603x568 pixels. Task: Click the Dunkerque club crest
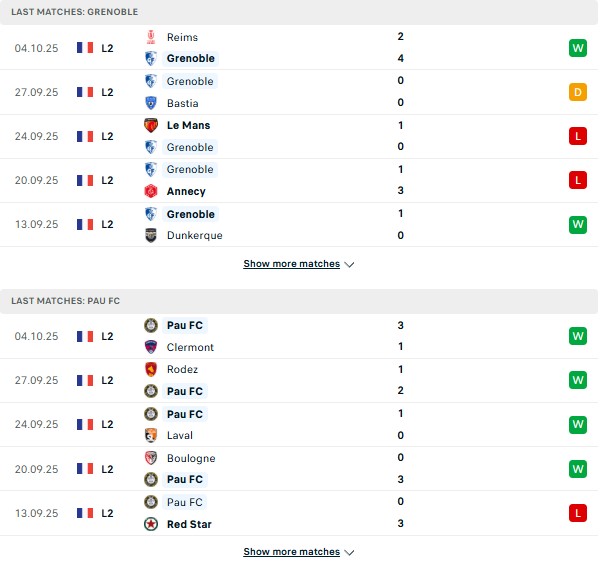pyautogui.click(x=151, y=235)
